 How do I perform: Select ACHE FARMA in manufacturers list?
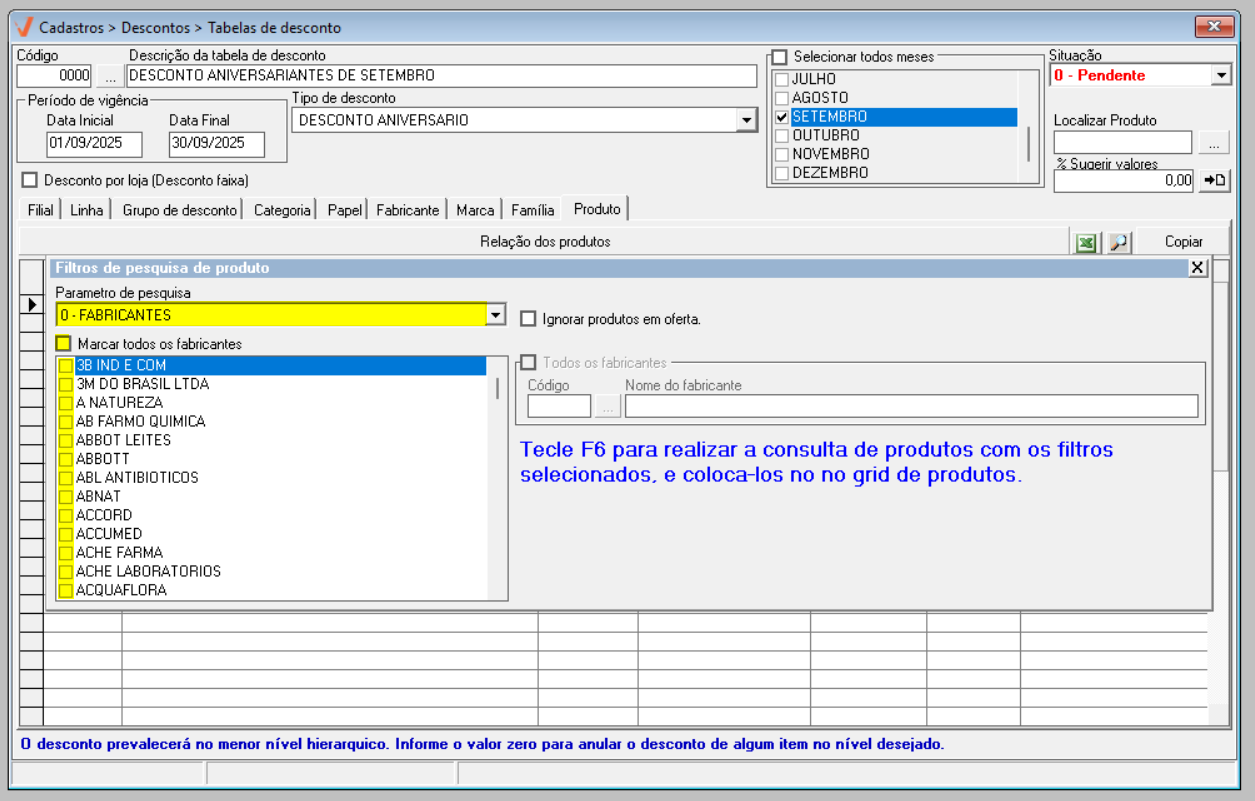pyautogui.click(x=119, y=552)
